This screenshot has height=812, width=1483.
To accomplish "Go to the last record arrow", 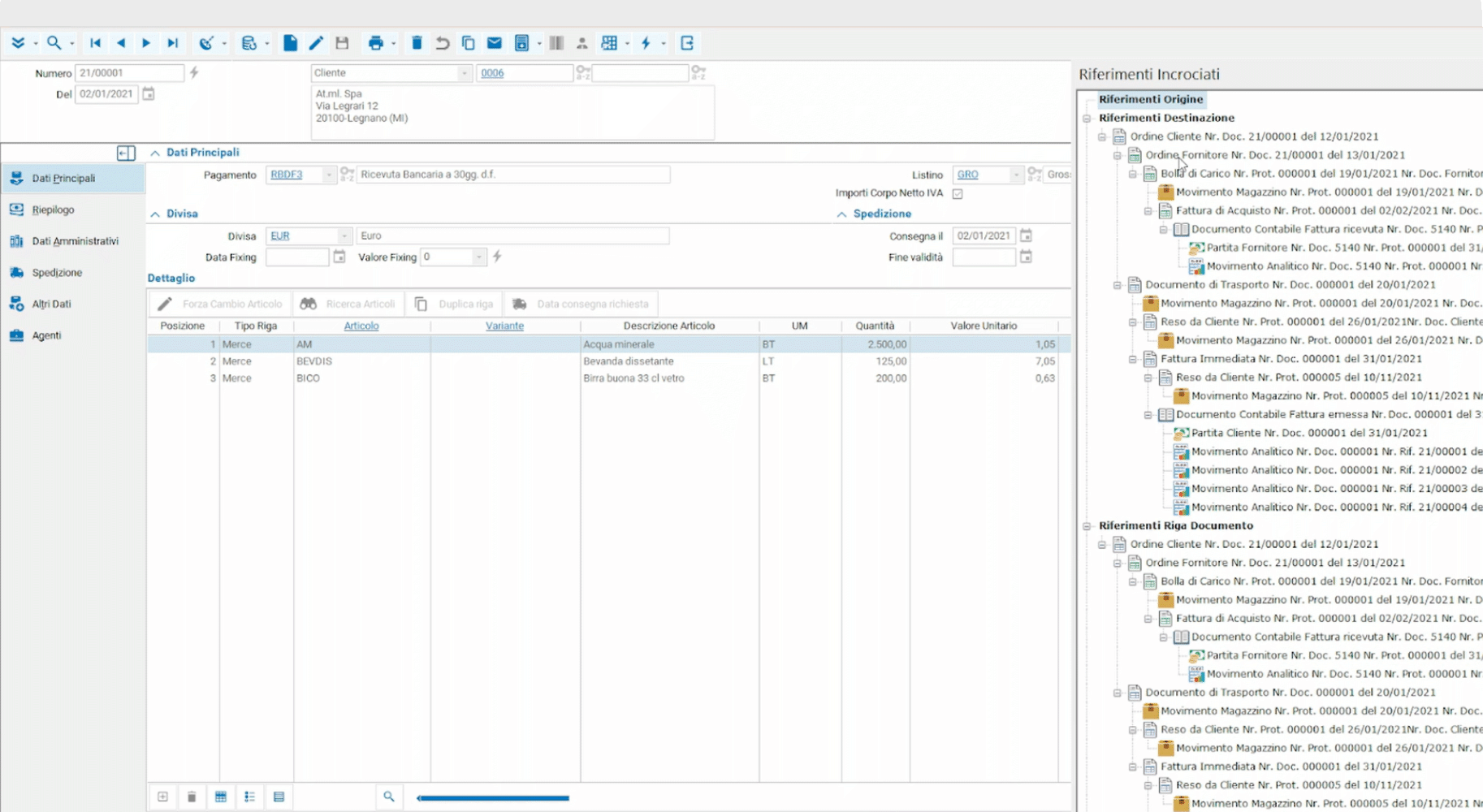I will pyautogui.click(x=172, y=43).
